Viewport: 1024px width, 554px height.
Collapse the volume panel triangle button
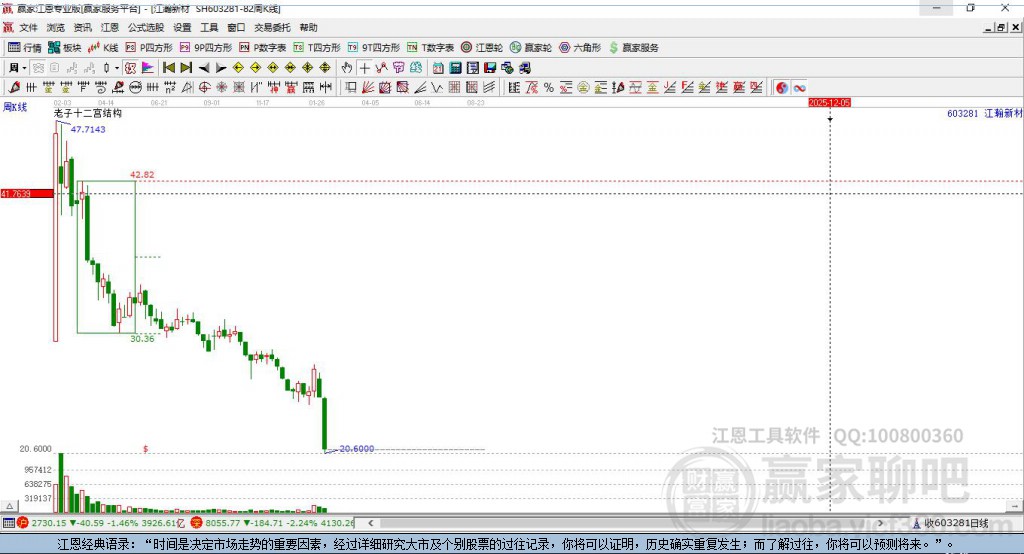tap(9, 506)
